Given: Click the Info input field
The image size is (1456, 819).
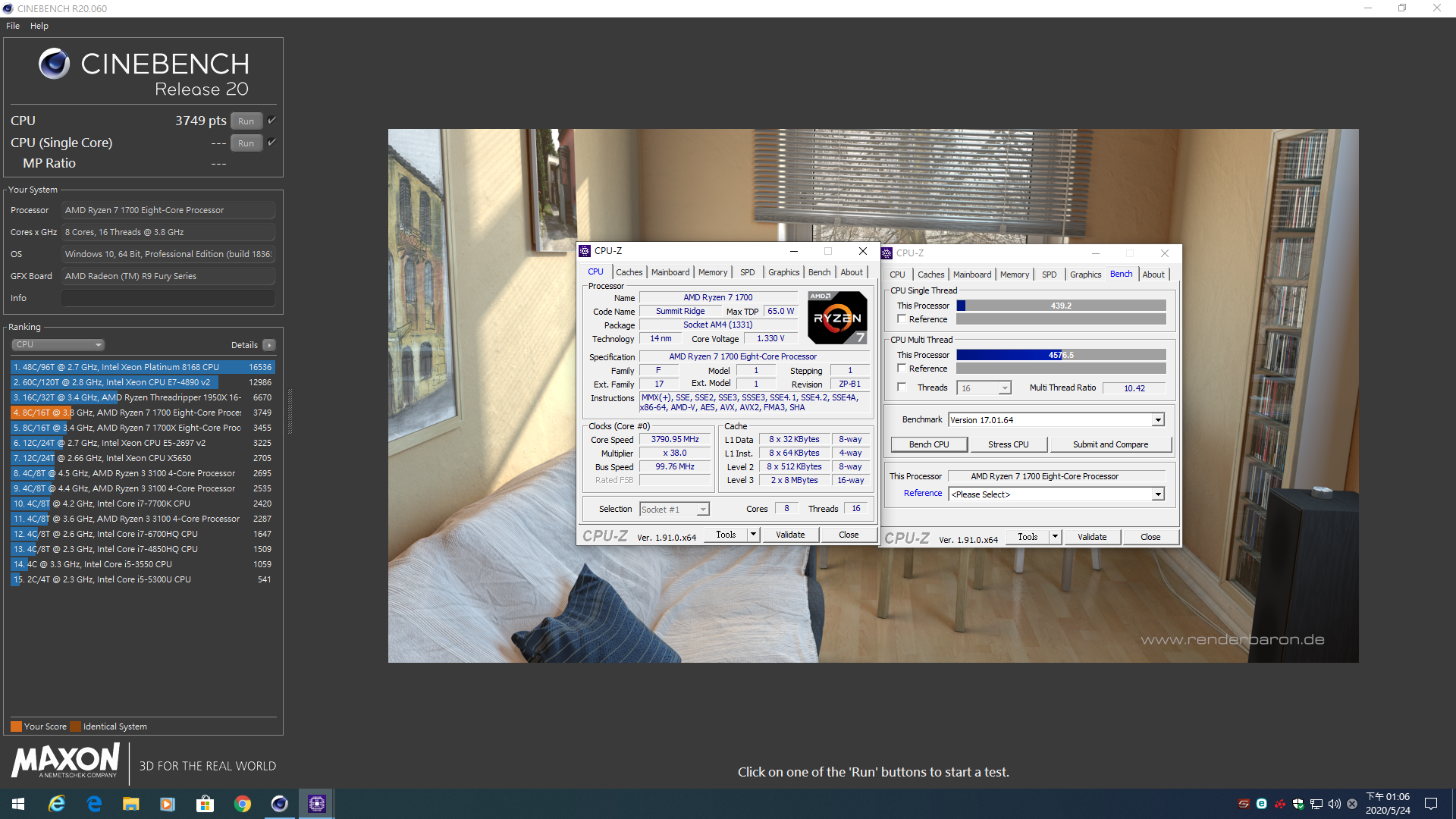Looking at the screenshot, I should click(x=168, y=298).
